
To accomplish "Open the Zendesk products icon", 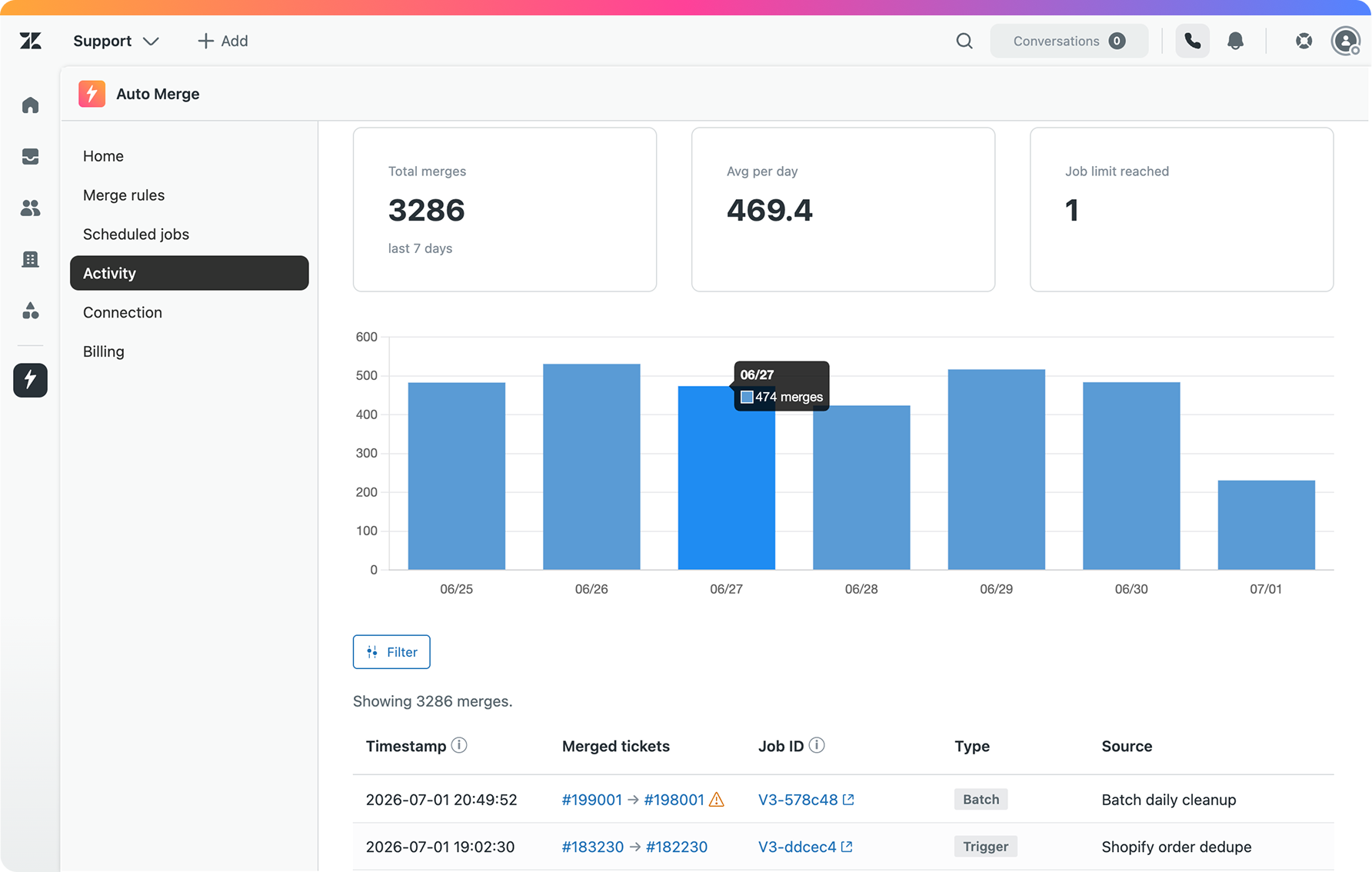I will tap(1304, 41).
